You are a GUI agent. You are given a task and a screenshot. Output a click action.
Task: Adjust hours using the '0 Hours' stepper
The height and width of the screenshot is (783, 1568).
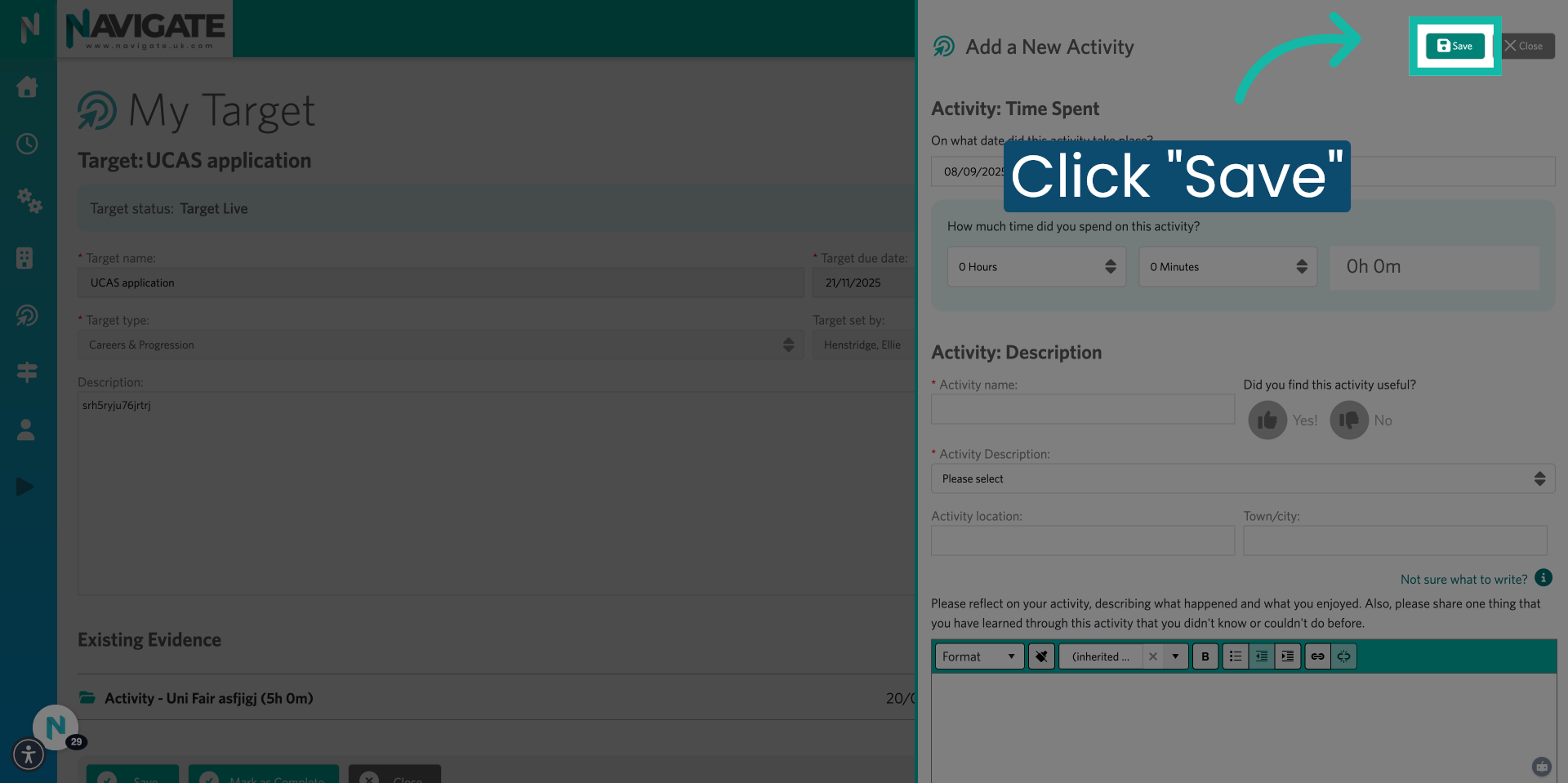(1110, 266)
